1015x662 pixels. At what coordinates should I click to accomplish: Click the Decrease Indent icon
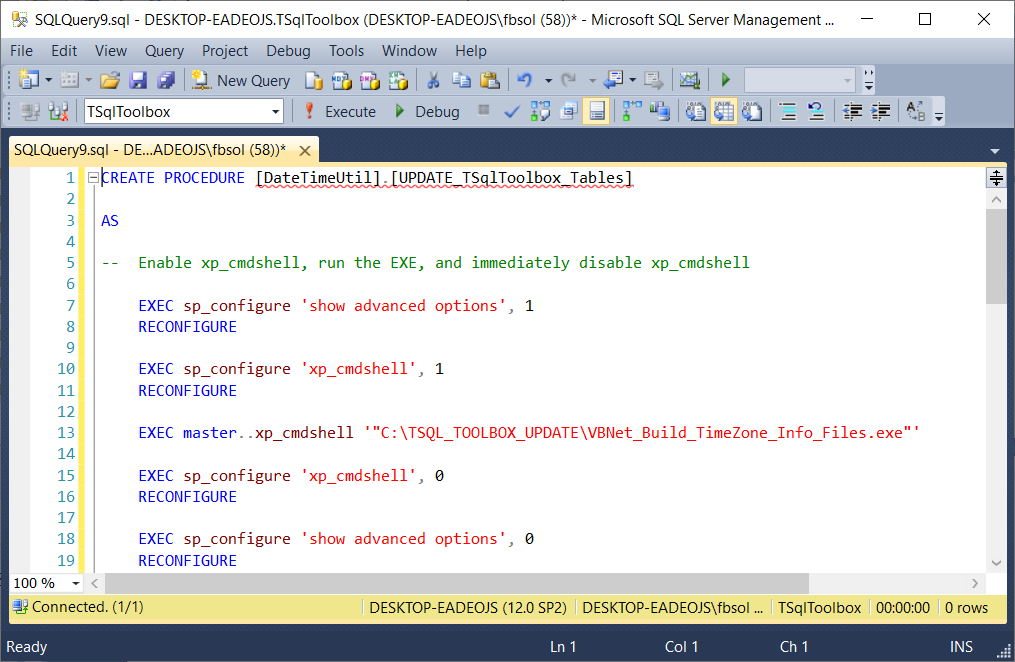pyautogui.click(x=853, y=111)
